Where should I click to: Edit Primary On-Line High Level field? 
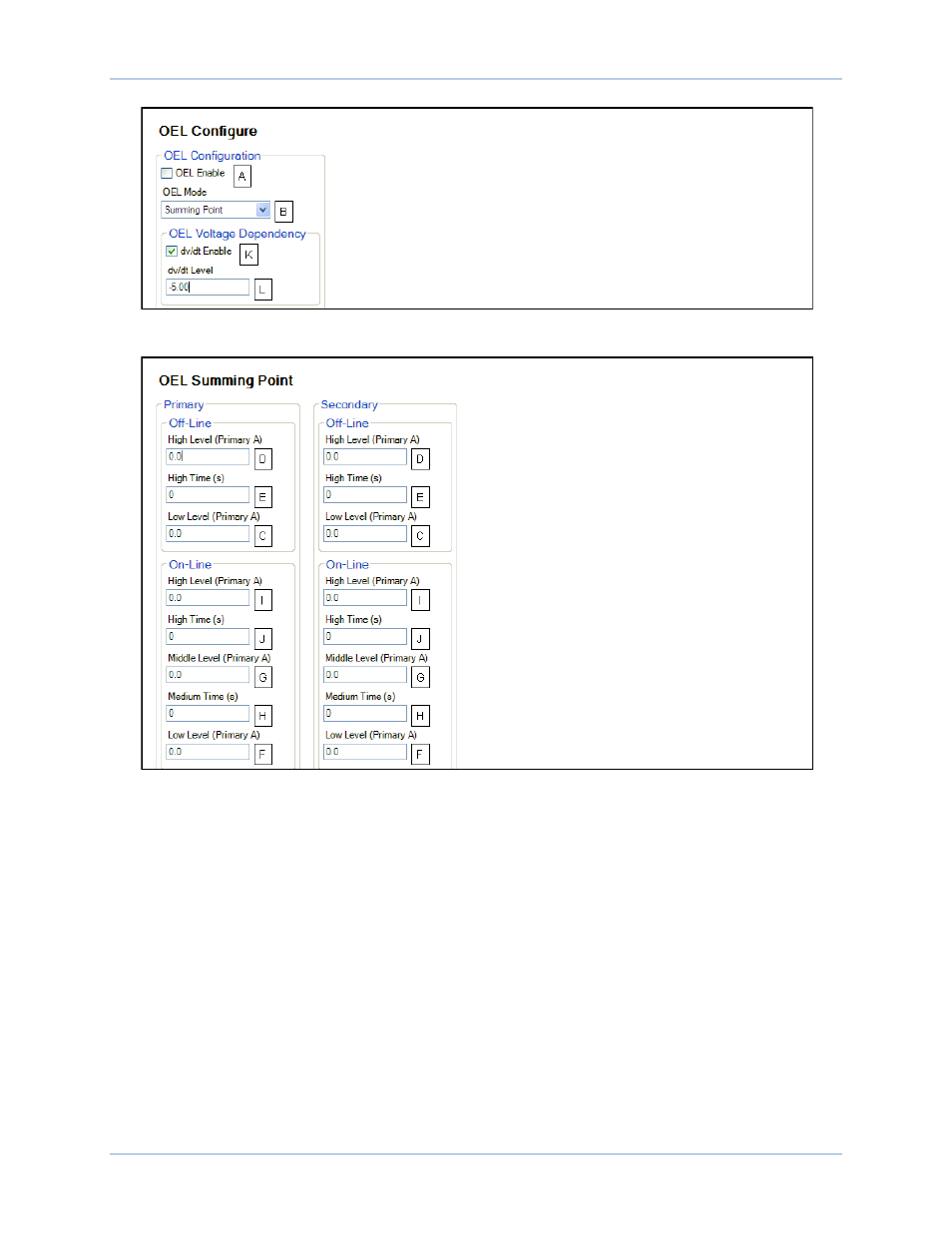click(208, 598)
